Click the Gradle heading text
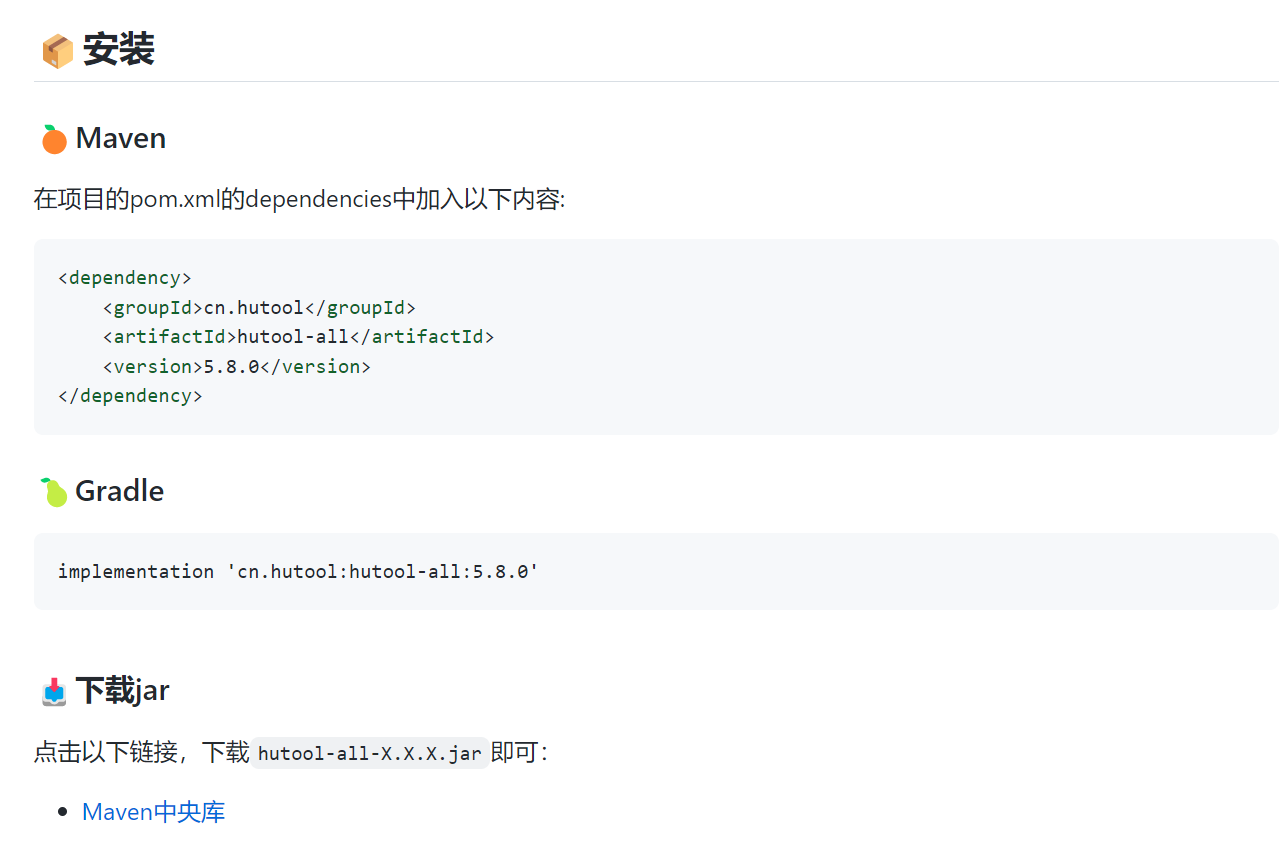The width and height of the screenshot is (1288, 841). click(120, 491)
